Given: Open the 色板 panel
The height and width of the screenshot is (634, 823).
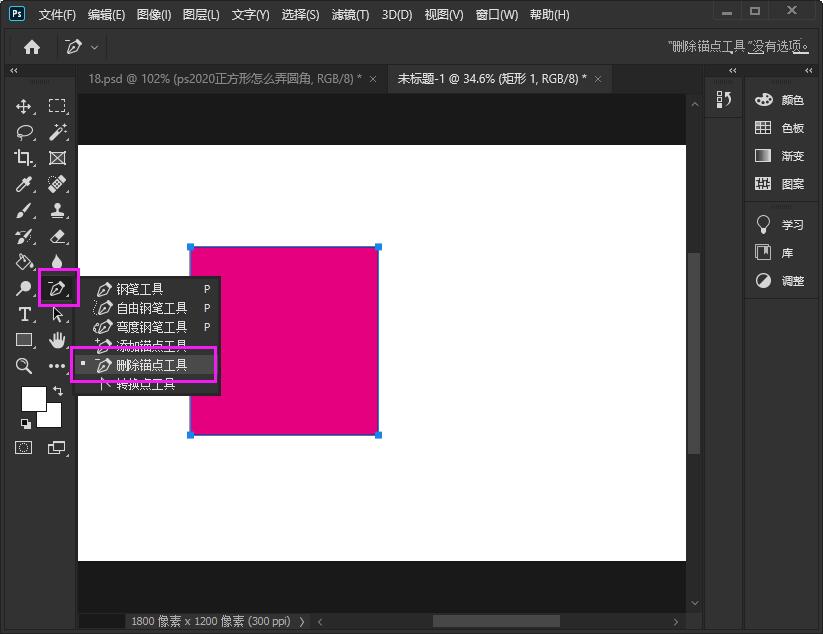Looking at the screenshot, I should 779,128.
